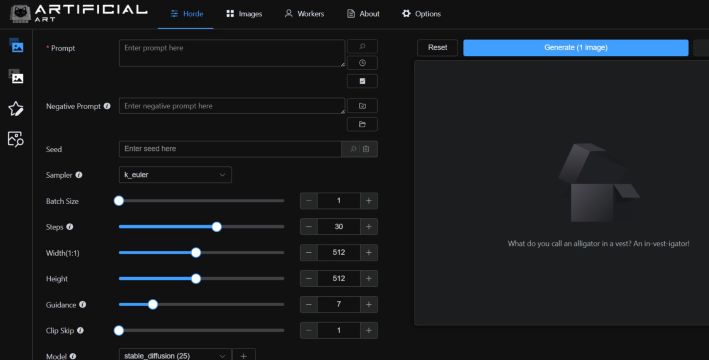Increase Width with plus button
This screenshot has width=709, height=360.
(369, 252)
